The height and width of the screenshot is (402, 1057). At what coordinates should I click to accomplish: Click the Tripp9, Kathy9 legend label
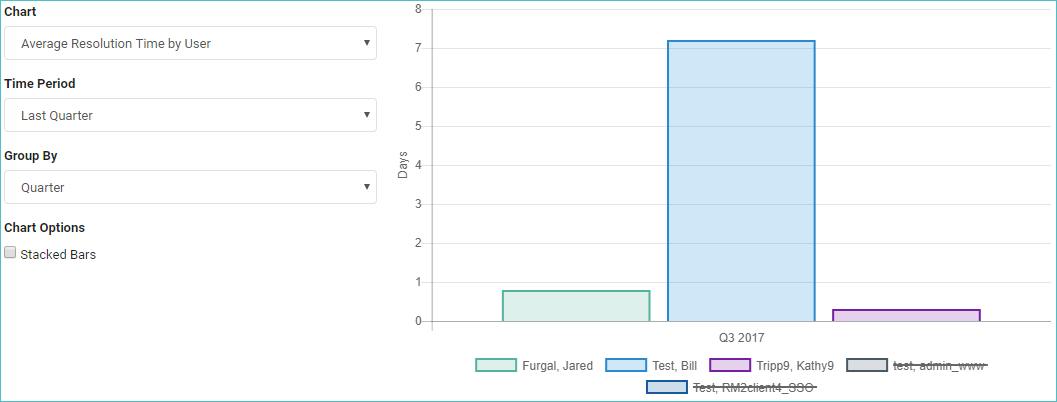click(x=795, y=366)
